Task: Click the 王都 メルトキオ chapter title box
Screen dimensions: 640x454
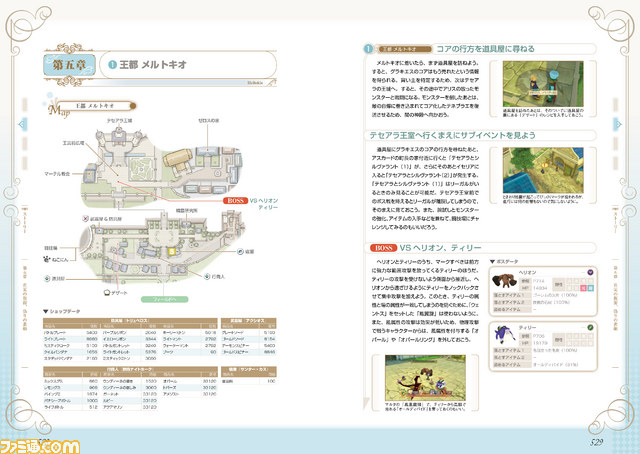Action: point(188,65)
